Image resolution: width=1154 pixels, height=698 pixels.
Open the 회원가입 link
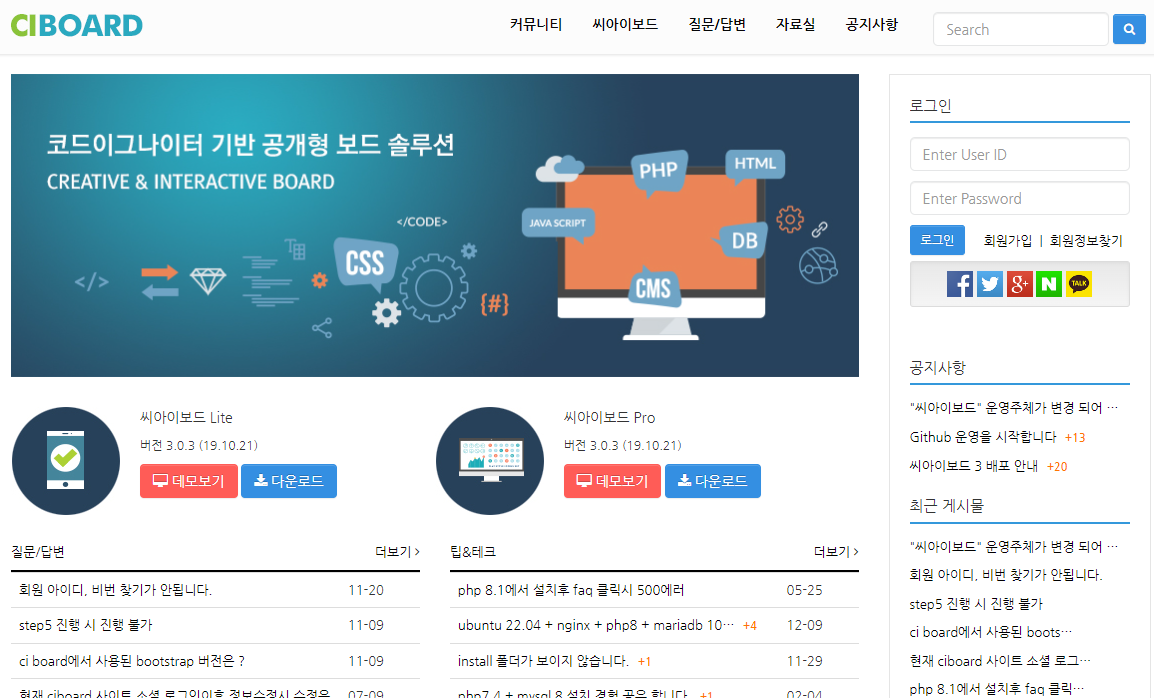(1008, 241)
